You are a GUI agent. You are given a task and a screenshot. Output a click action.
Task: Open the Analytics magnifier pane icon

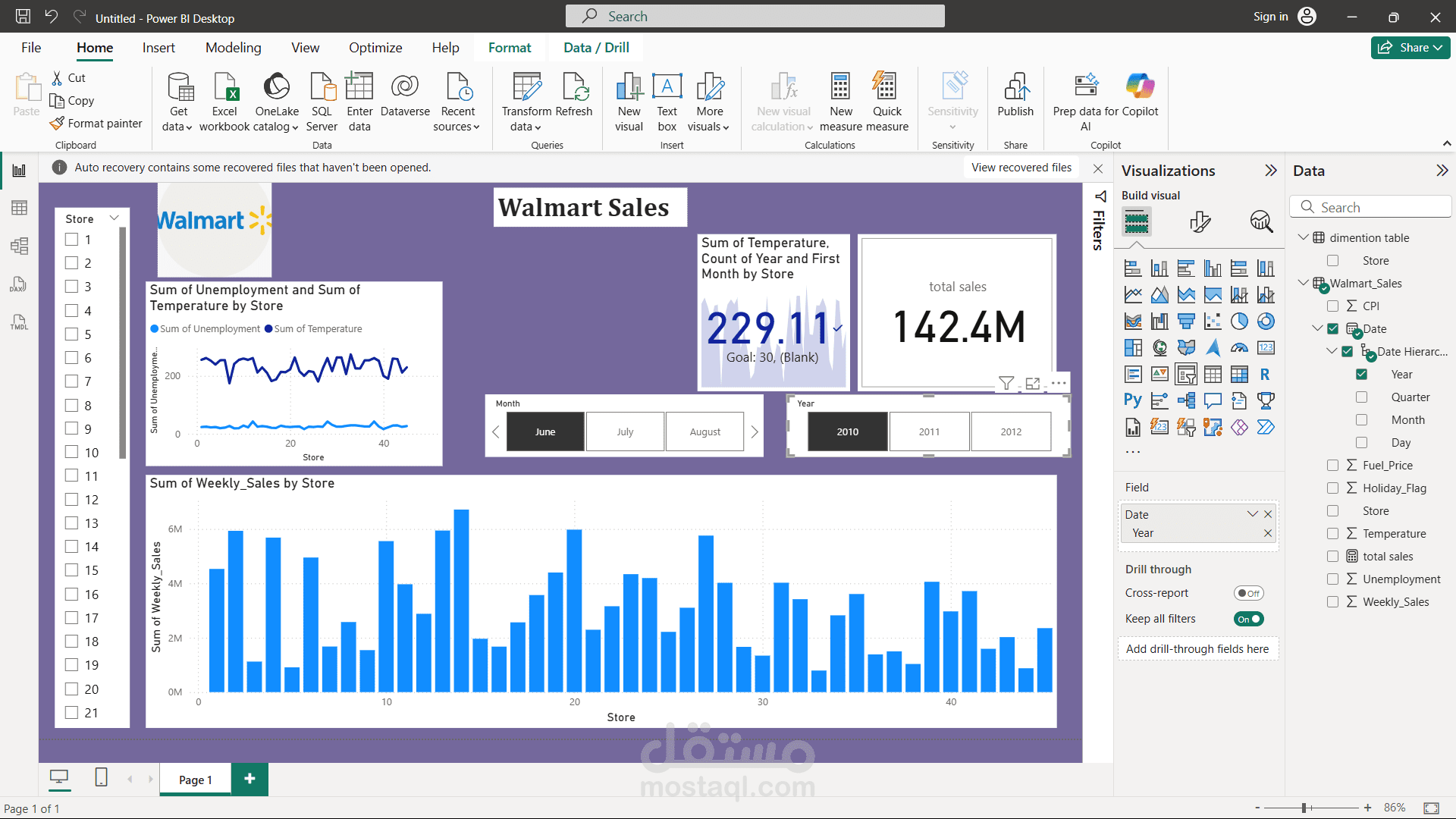pyautogui.click(x=1261, y=222)
